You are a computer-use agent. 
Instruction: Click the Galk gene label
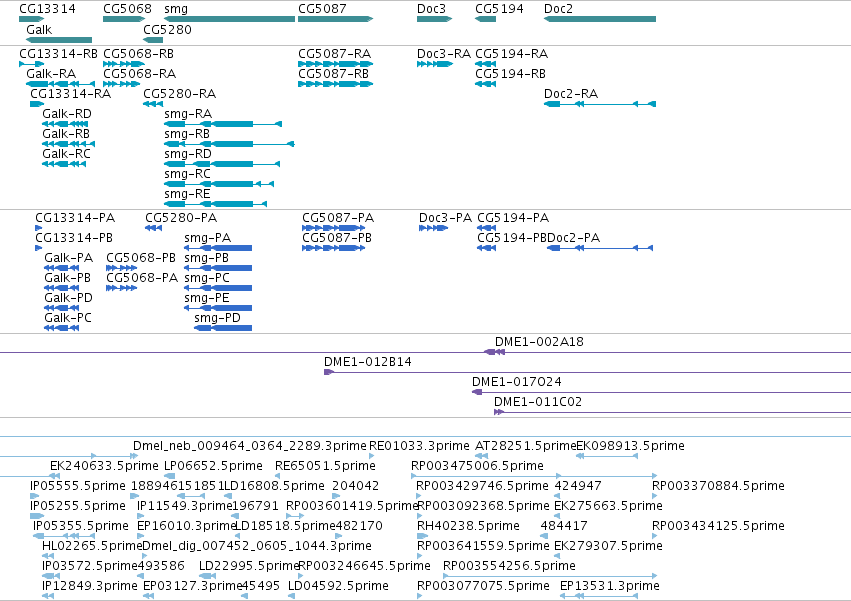[39, 29]
